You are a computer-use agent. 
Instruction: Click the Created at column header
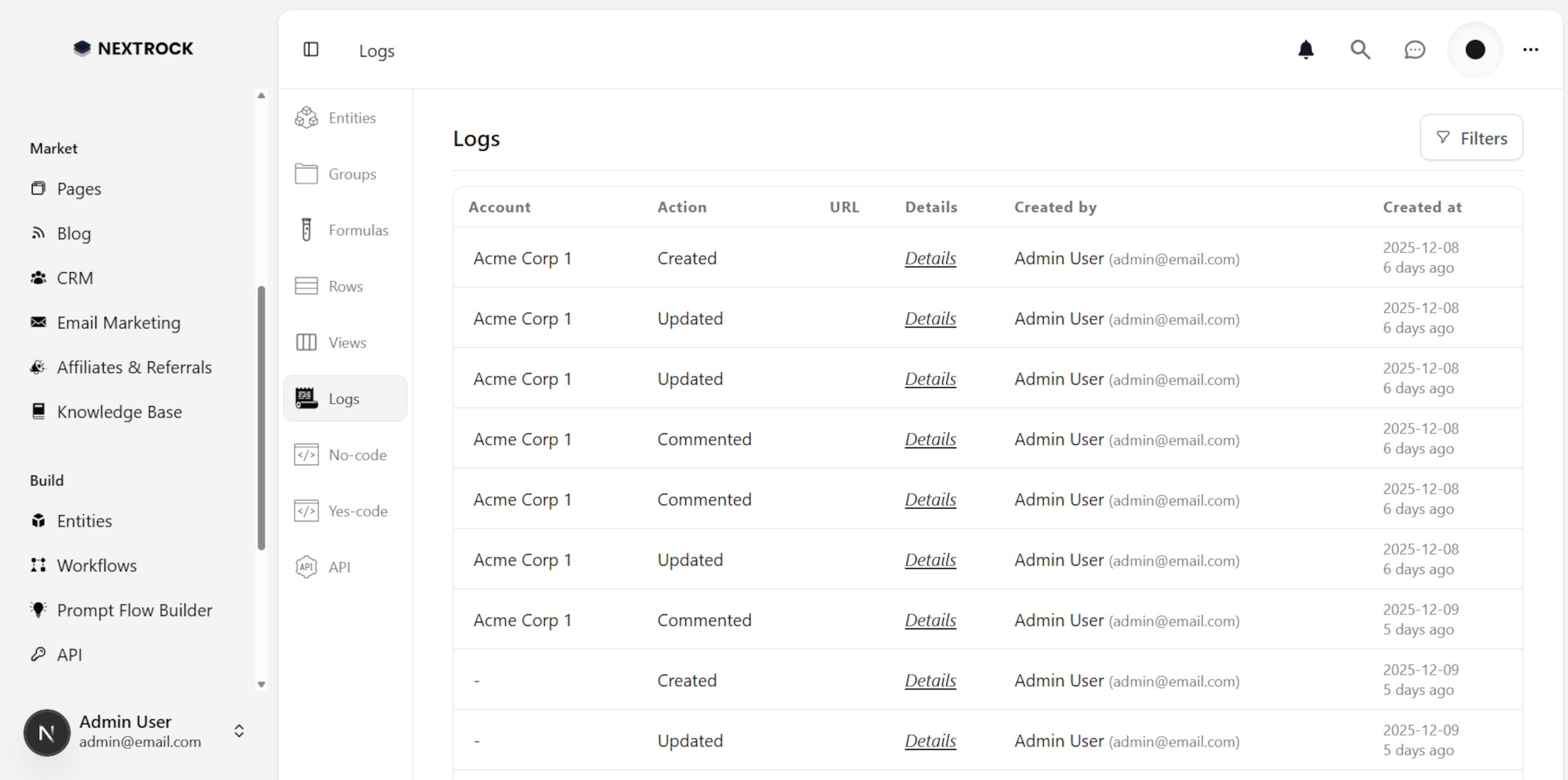[1422, 207]
